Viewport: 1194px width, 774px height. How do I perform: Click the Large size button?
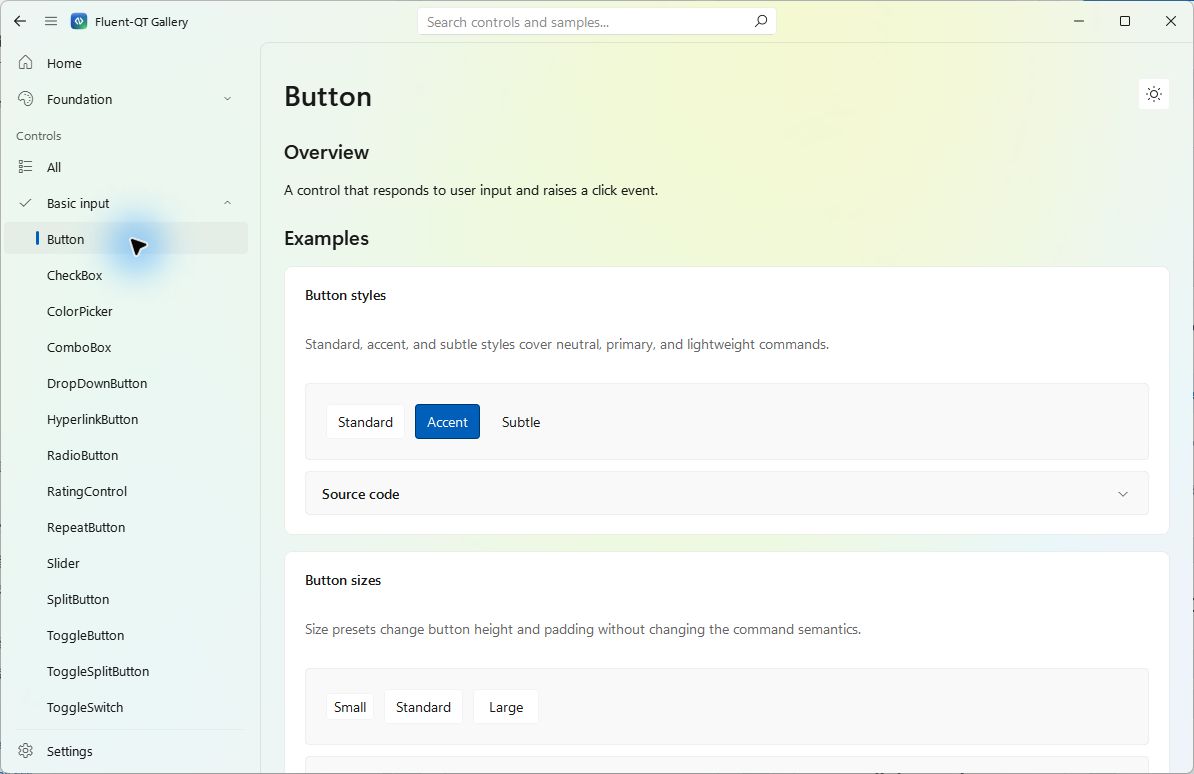click(x=506, y=707)
